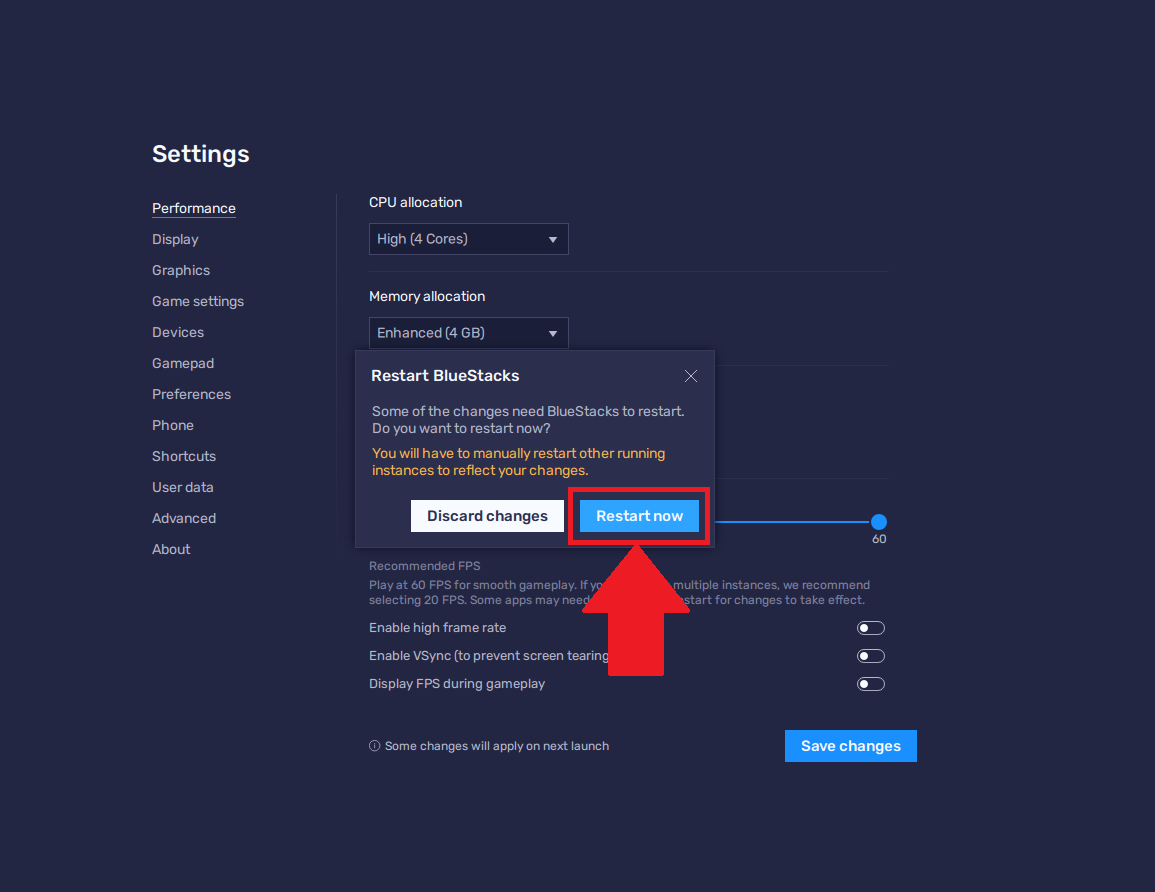Expand the Memory allocation dropdown
The width and height of the screenshot is (1155, 892).
click(468, 333)
